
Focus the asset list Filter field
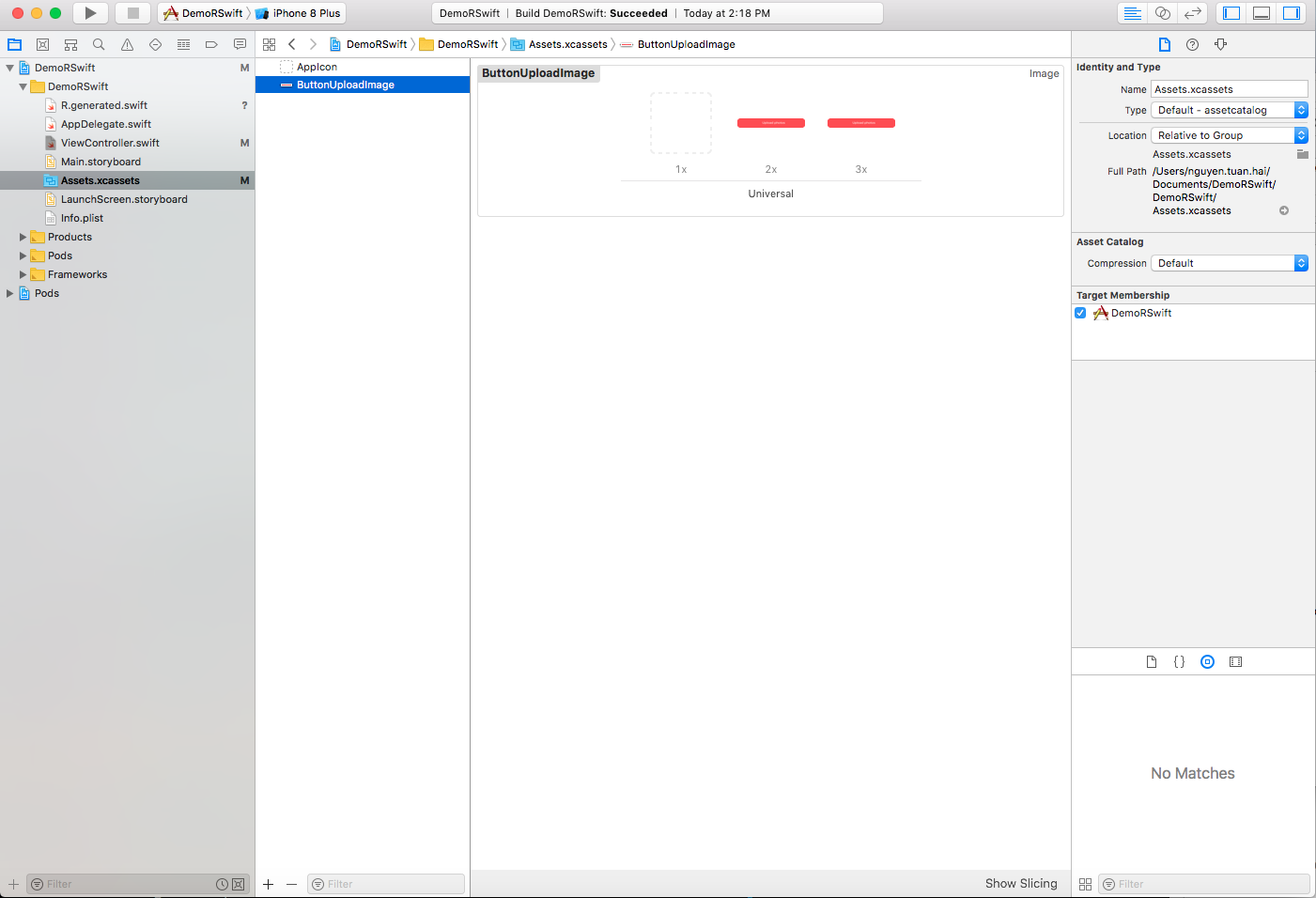click(386, 884)
